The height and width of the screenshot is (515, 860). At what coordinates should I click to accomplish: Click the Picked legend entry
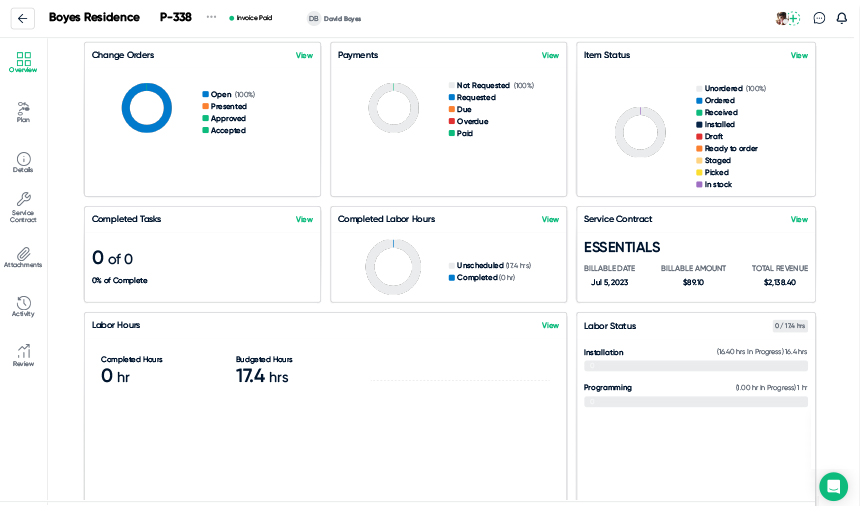pos(712,173)
